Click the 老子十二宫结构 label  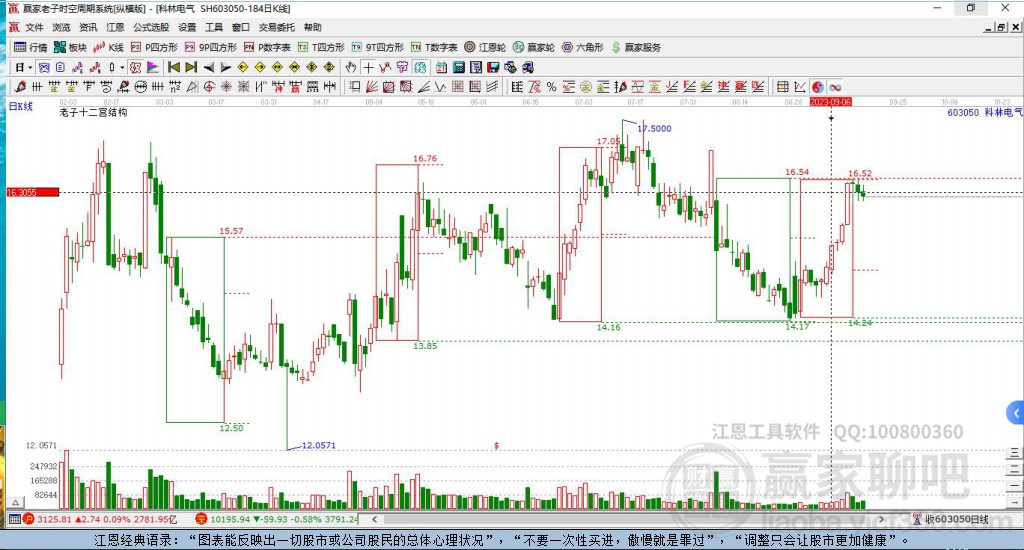tap(93, 112)
